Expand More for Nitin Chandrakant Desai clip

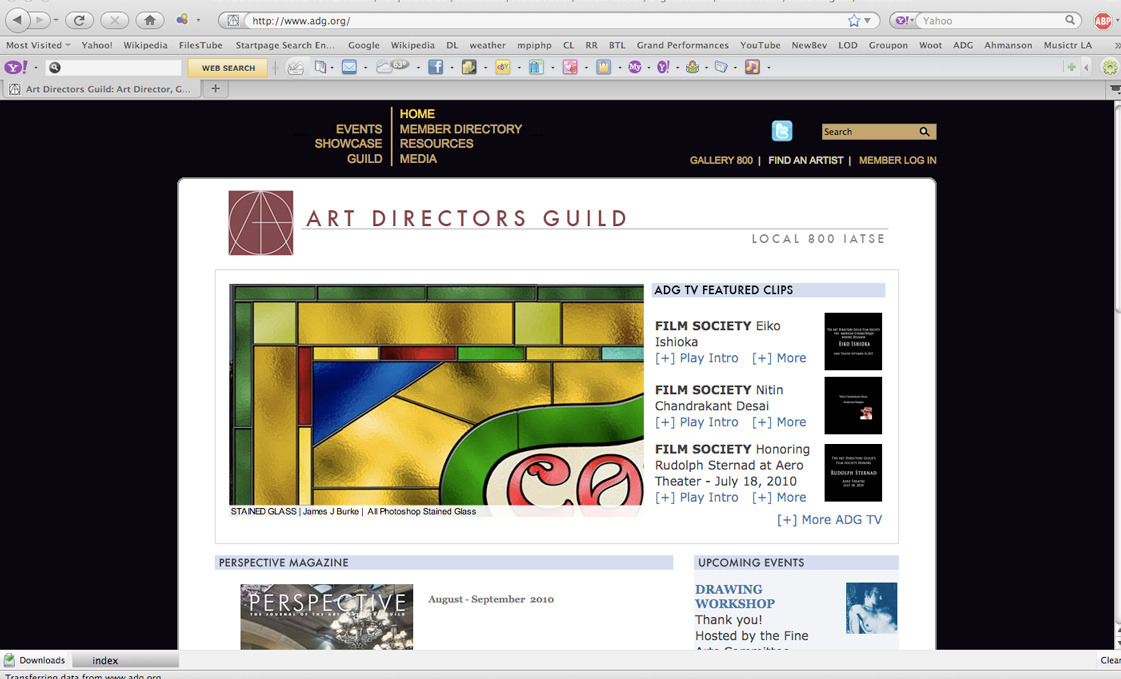click(779, 422)
